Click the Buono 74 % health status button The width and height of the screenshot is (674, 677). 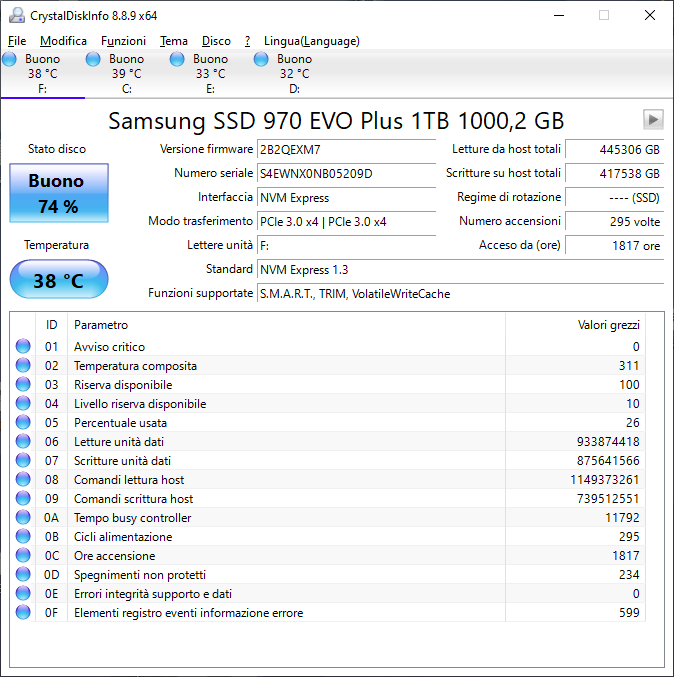click(59, 193)
